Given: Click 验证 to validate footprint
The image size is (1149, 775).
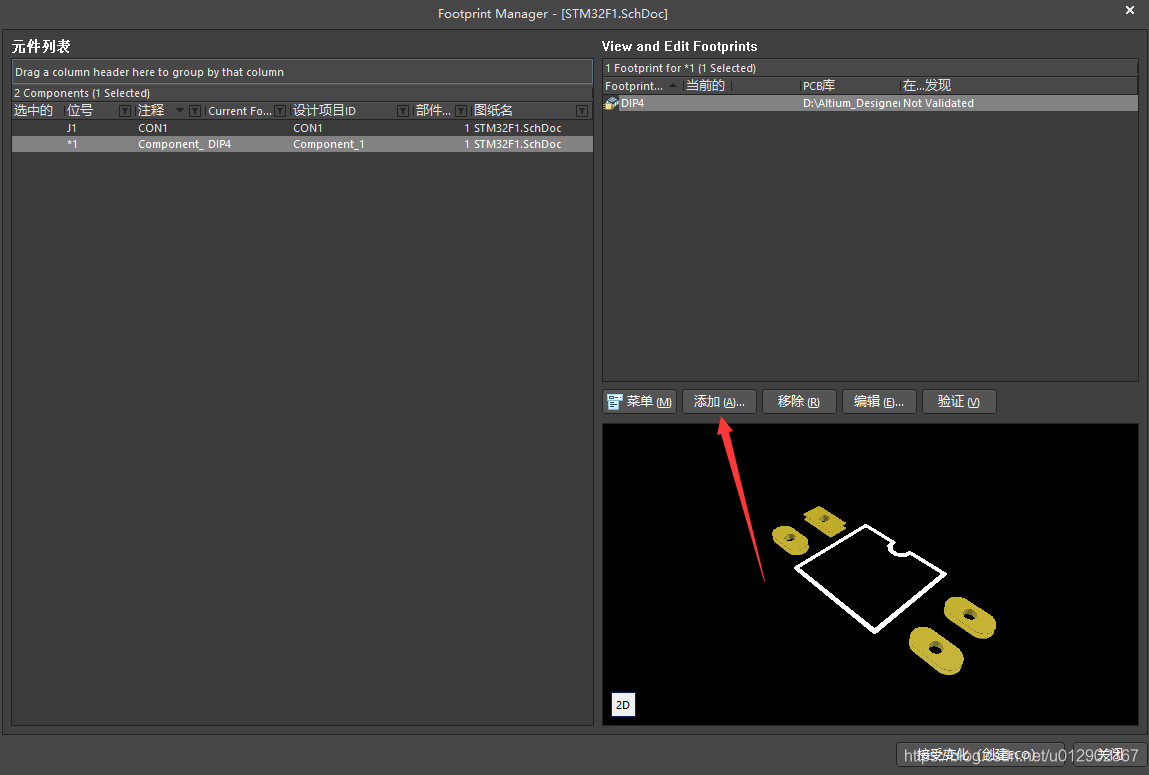Looking at the screenshot, I should click(x=958, y=402).
